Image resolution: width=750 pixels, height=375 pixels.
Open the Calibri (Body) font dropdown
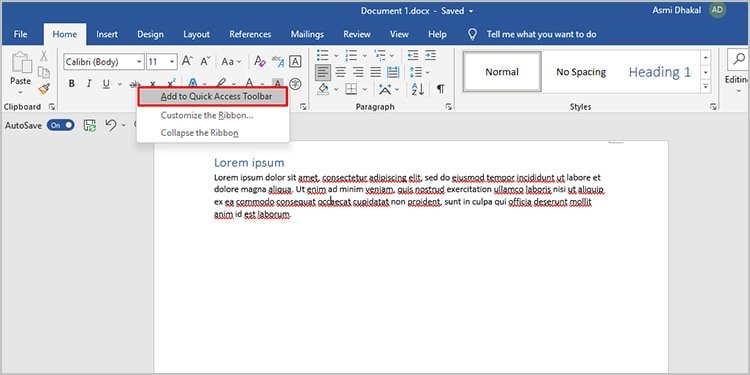(x=139, y=62)
